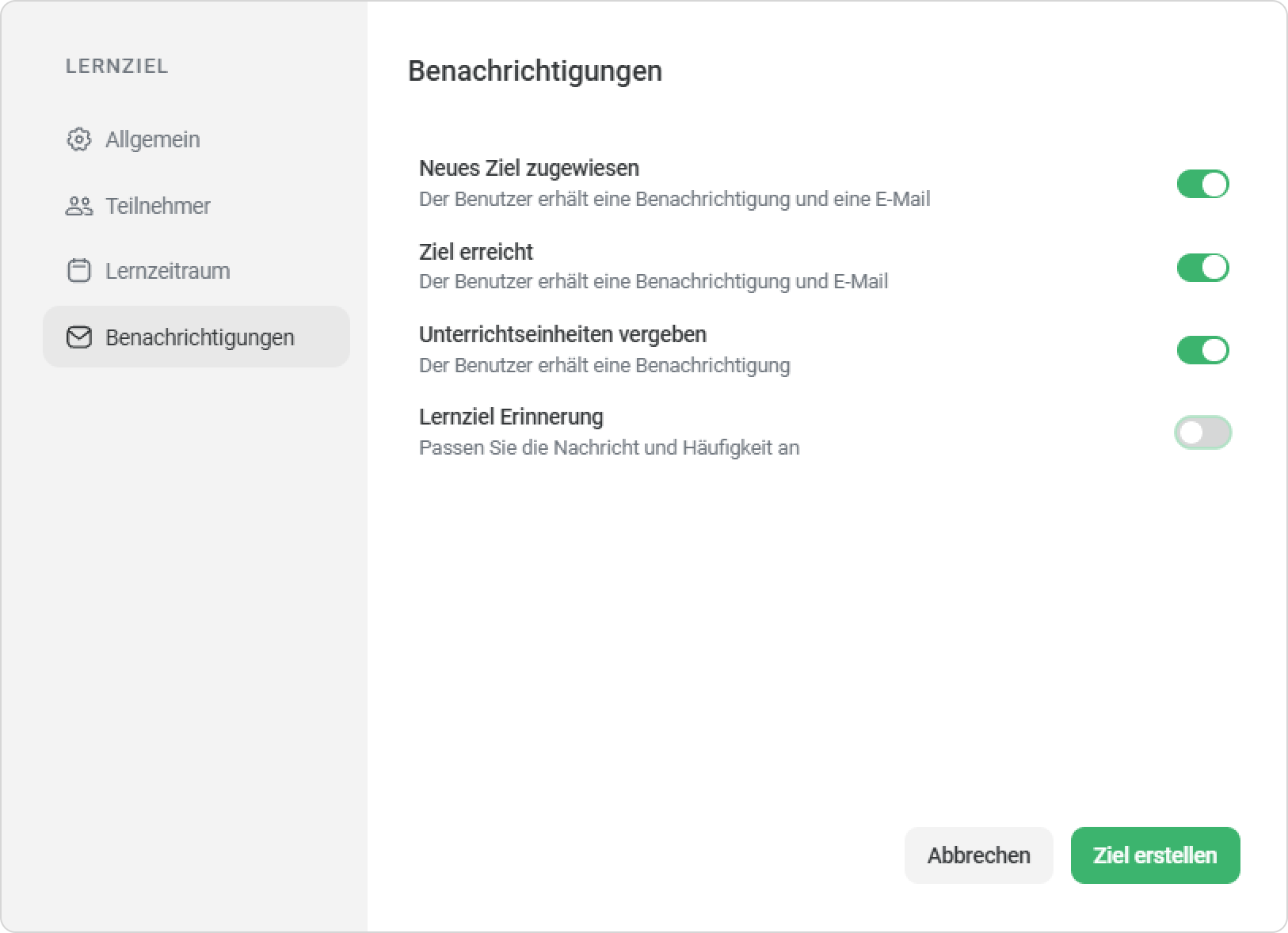Select the Benachrichtigungen sidebar item
The height and width of the screenshot is (933, 1288).
196,337
